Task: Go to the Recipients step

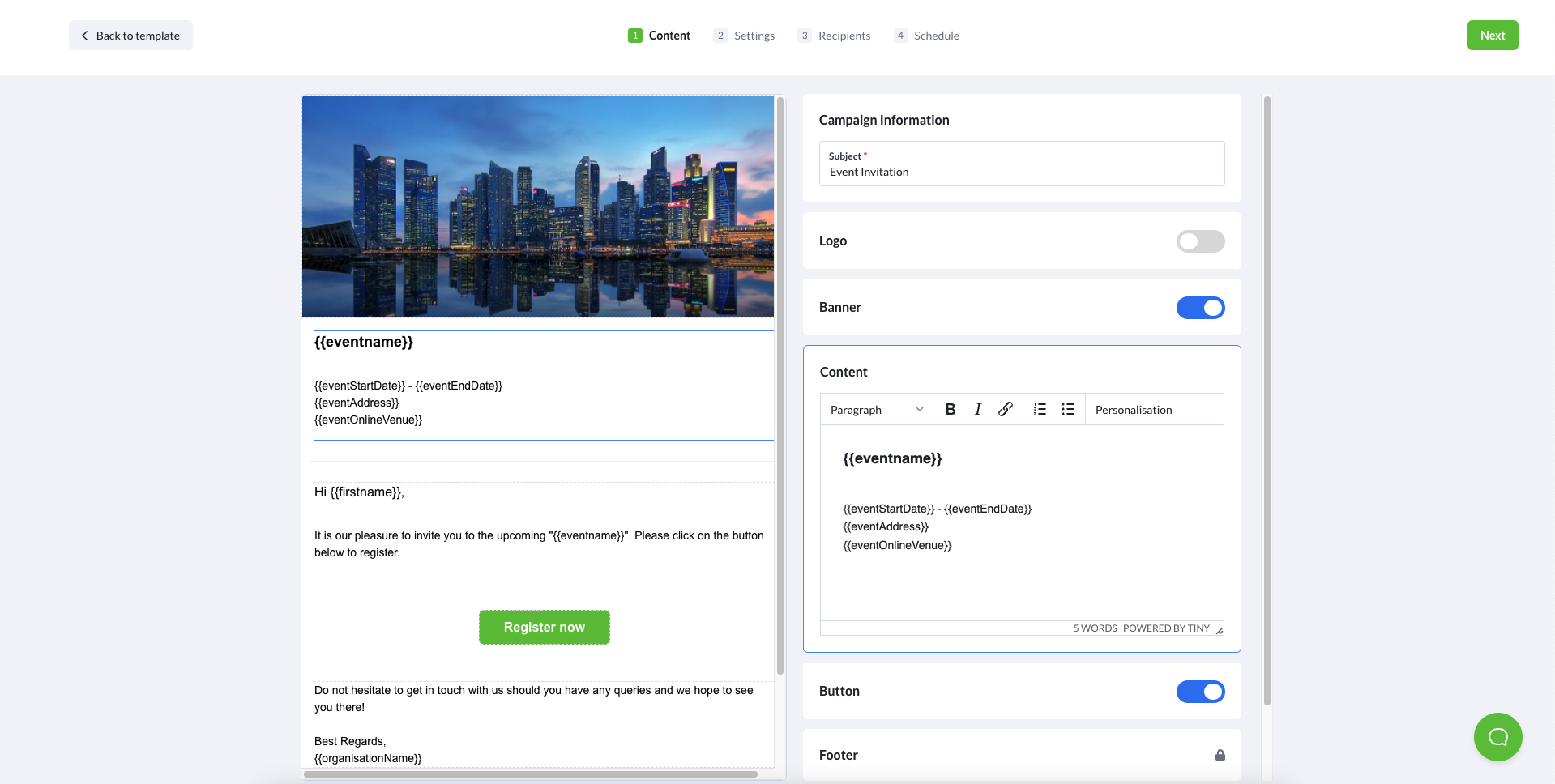Action: click(x=834, y=36)
